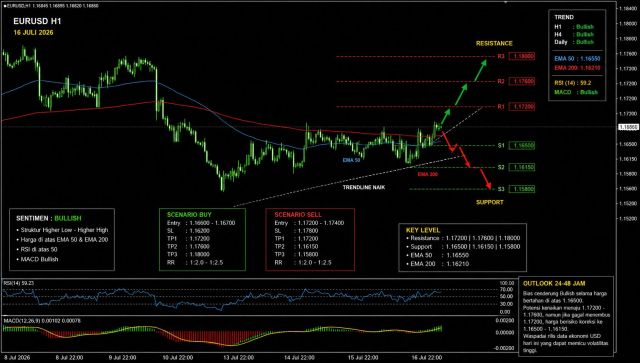Click the -0.00200 value on MACD scale
The height and width of the screenshot is (363, 640).
coord(504,348)
